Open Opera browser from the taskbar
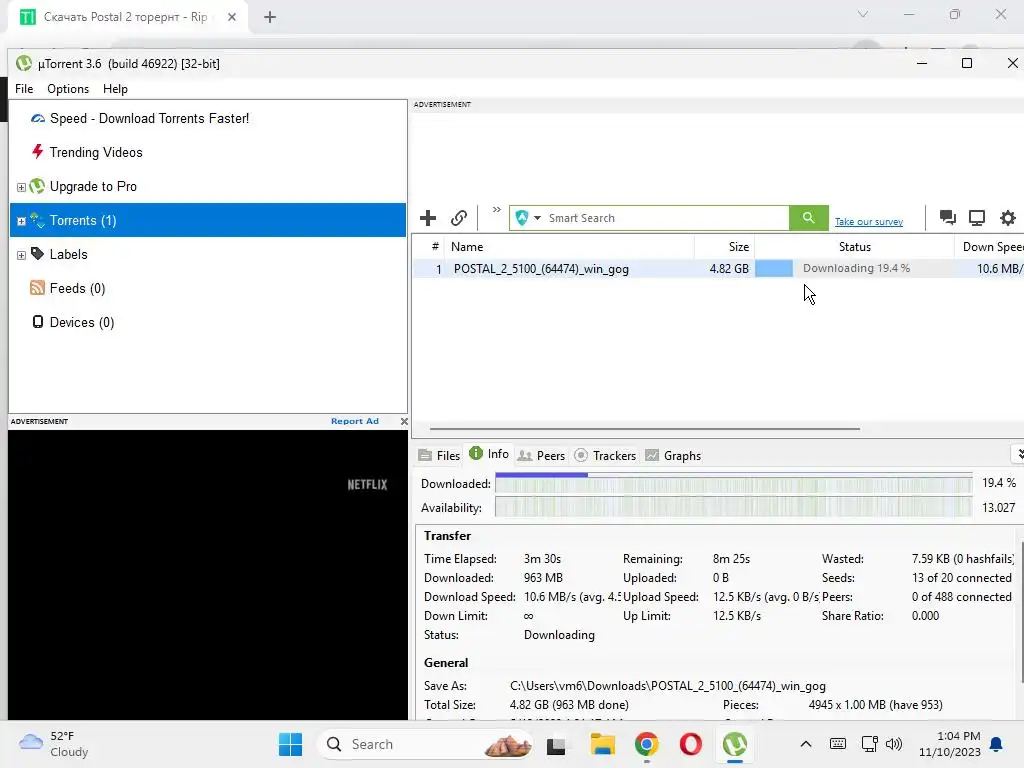The width and height of the screenshot is (1024, 768). coord(690,744)
